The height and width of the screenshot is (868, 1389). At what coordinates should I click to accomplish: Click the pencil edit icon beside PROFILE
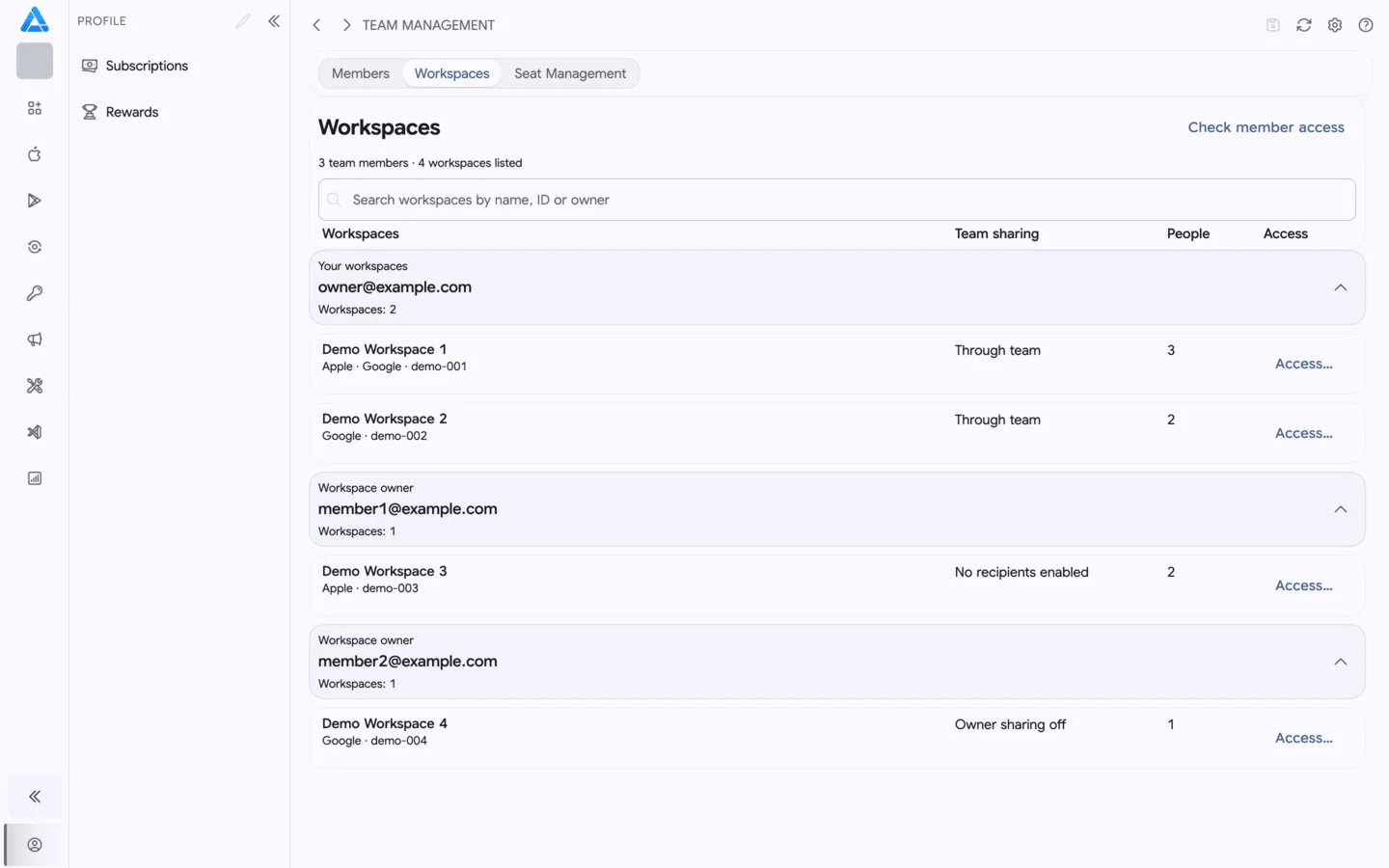(x=243, y=21)
